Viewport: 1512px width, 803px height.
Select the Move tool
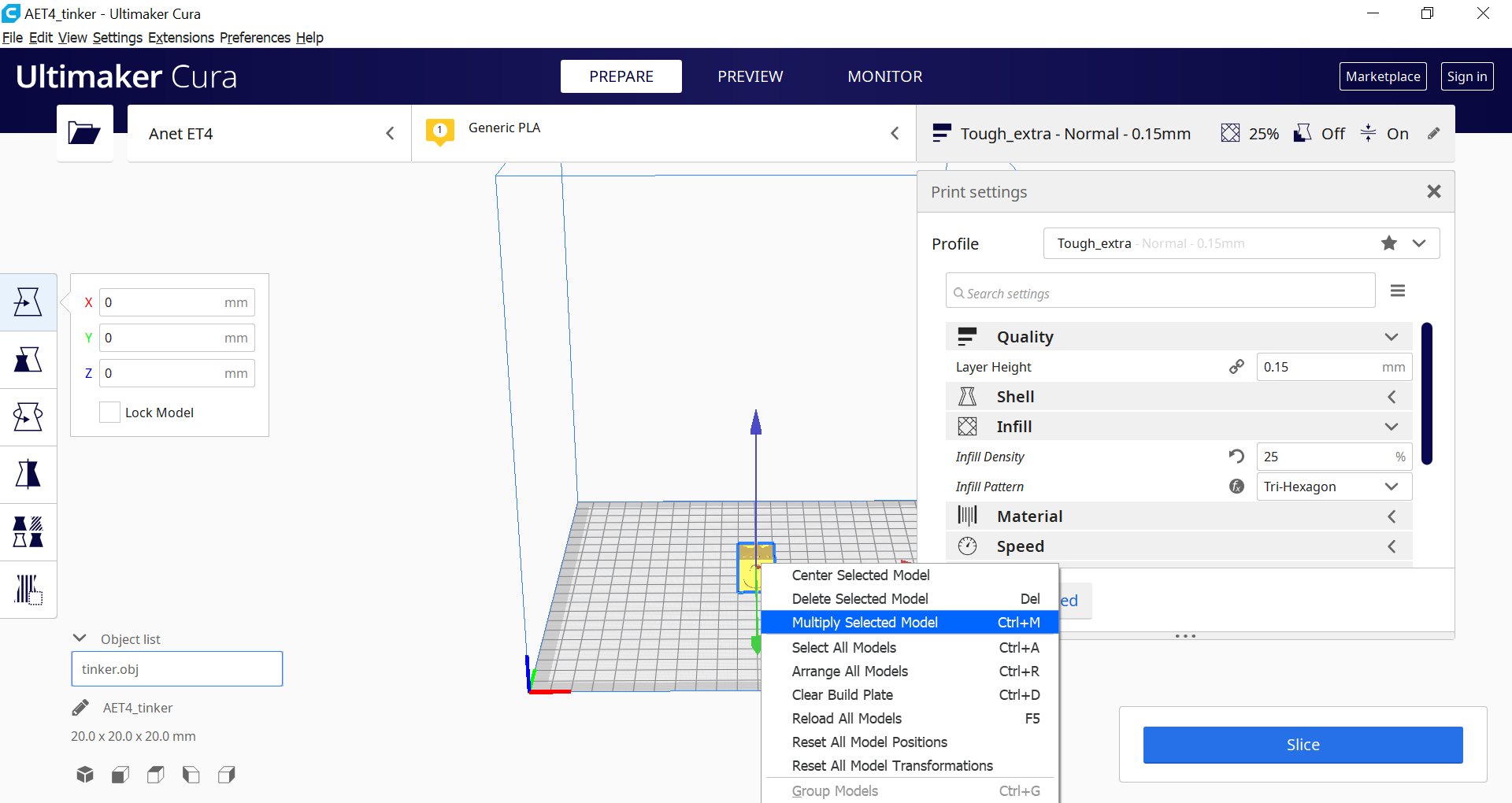28,302
